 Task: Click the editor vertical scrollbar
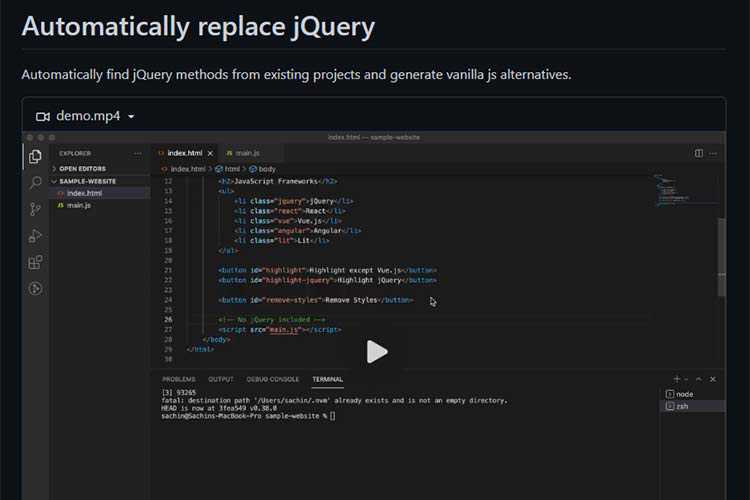pyautogui.click(x=721, y=255)
